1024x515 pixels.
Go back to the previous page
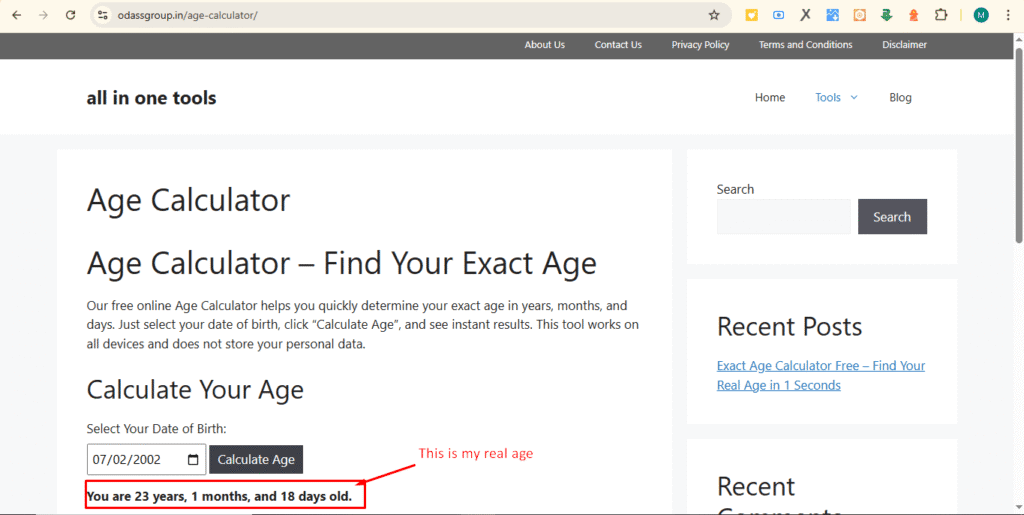(17, 15)
